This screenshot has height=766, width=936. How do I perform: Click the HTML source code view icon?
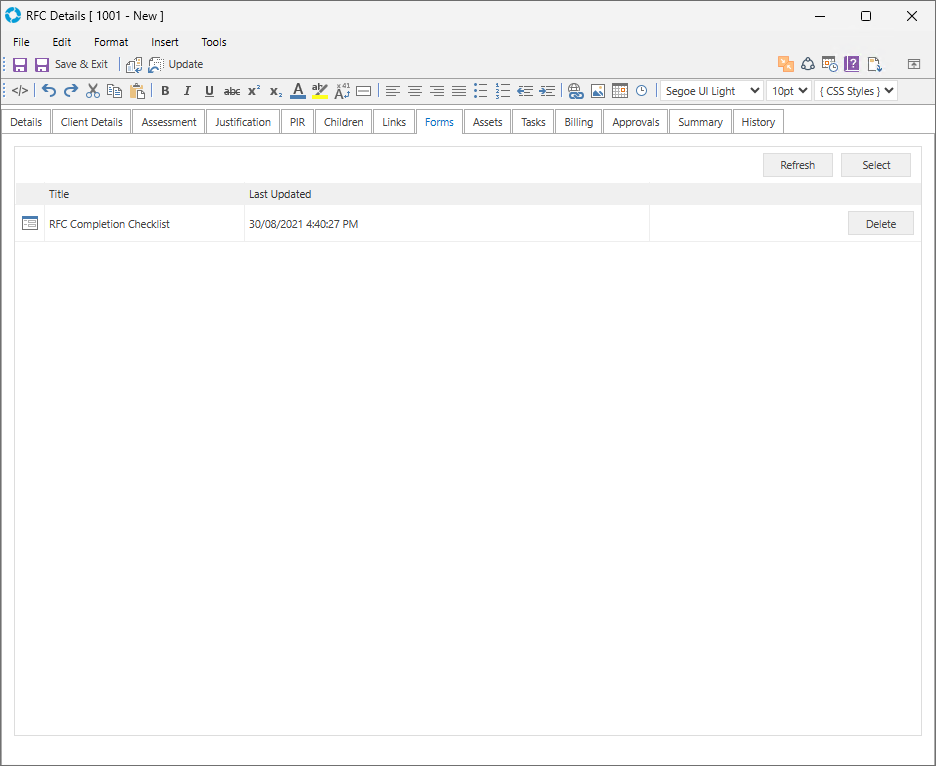tap(20, 91)
